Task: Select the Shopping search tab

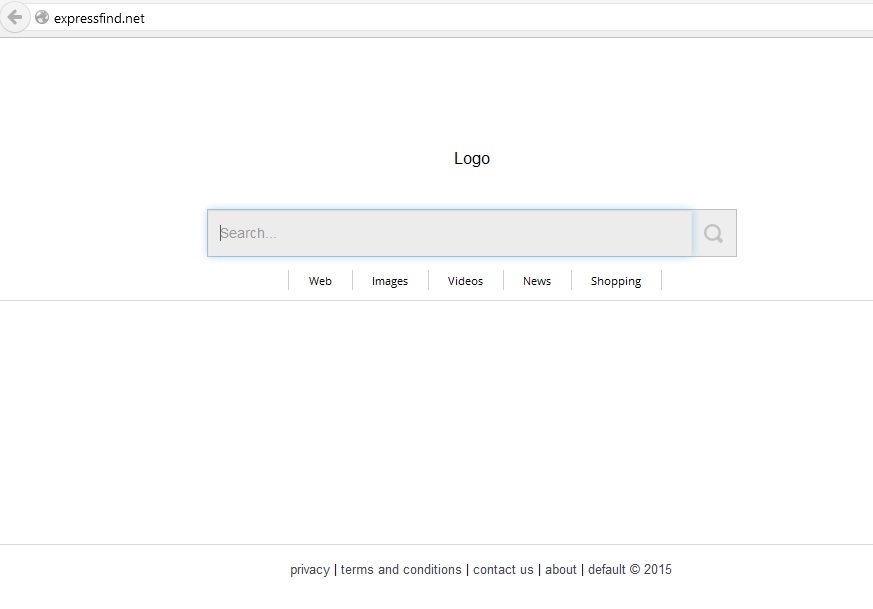Action: click(616, 281)
